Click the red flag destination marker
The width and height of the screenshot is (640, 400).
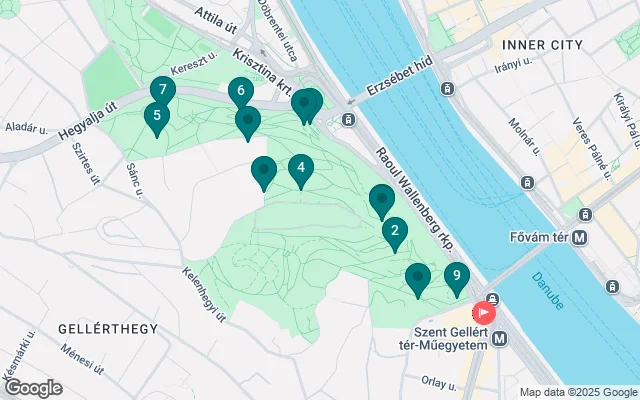pos(484,313)
